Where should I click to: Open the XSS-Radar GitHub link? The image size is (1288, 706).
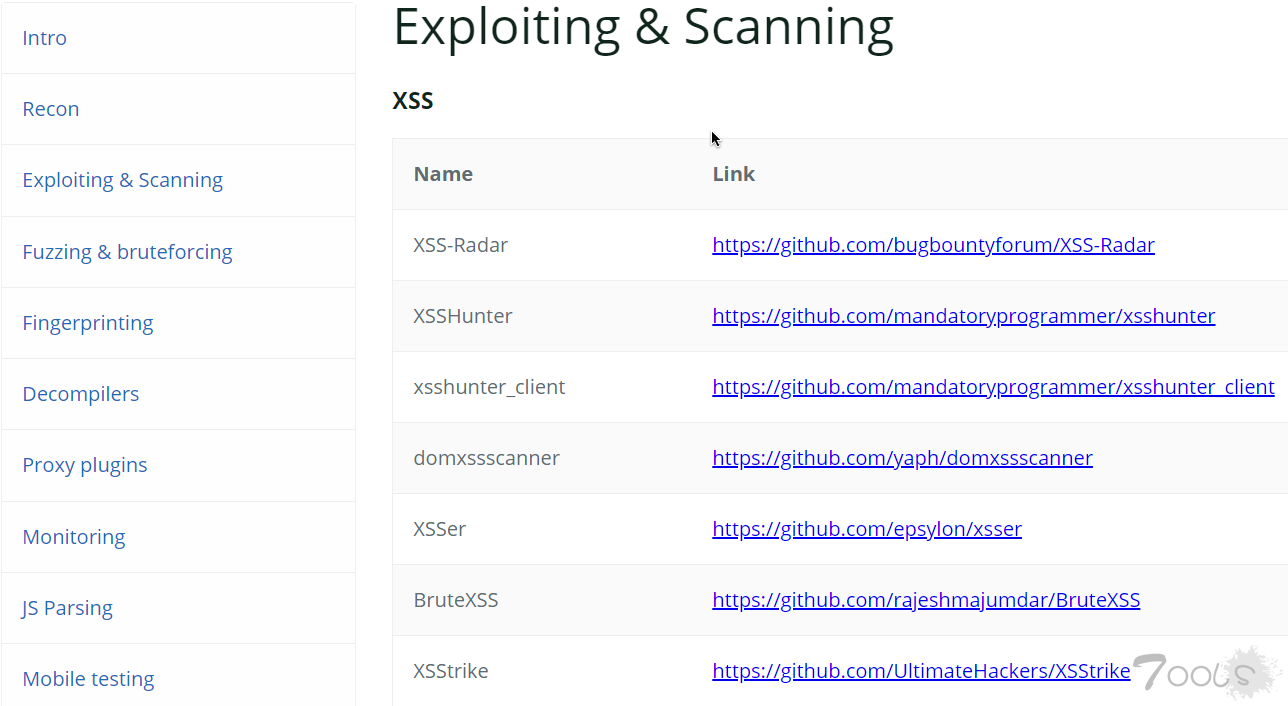coord(933,245)
